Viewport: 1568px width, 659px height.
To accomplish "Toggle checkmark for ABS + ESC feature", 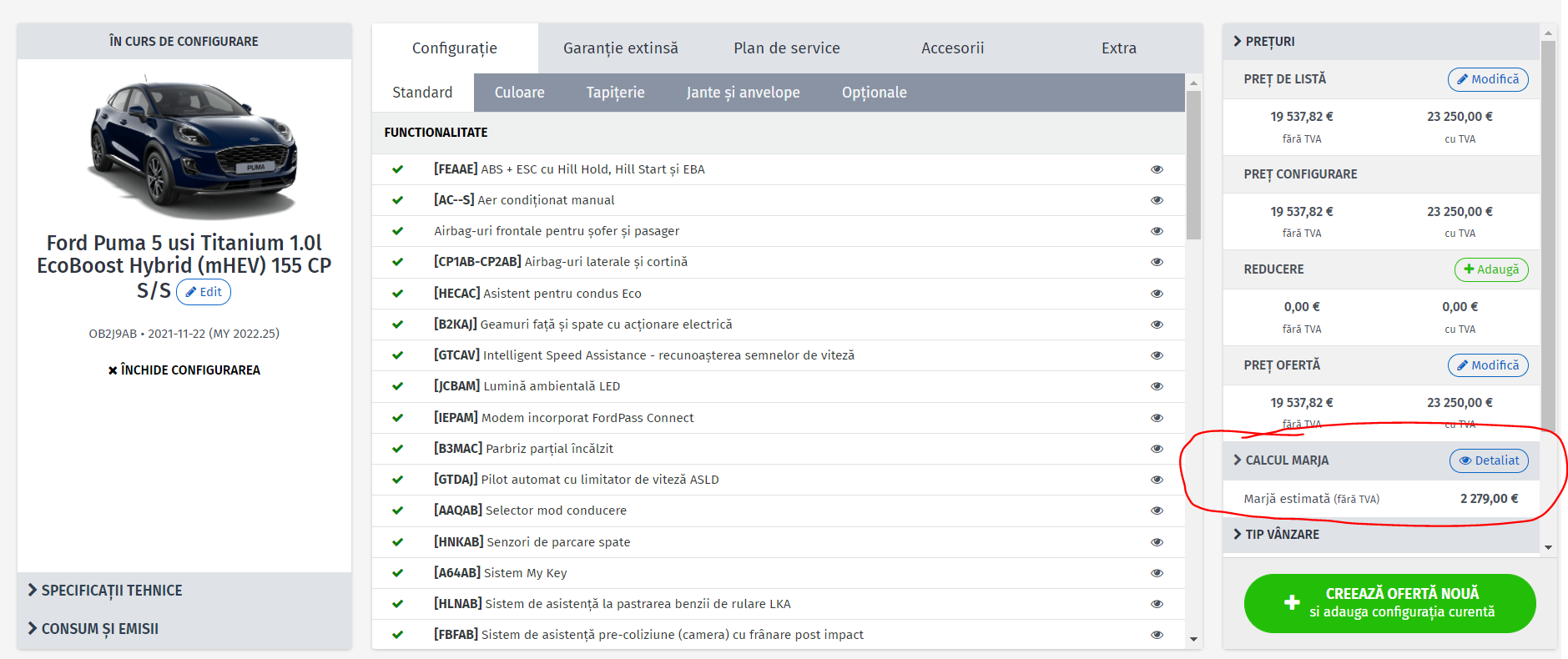I will click(398, 169).
